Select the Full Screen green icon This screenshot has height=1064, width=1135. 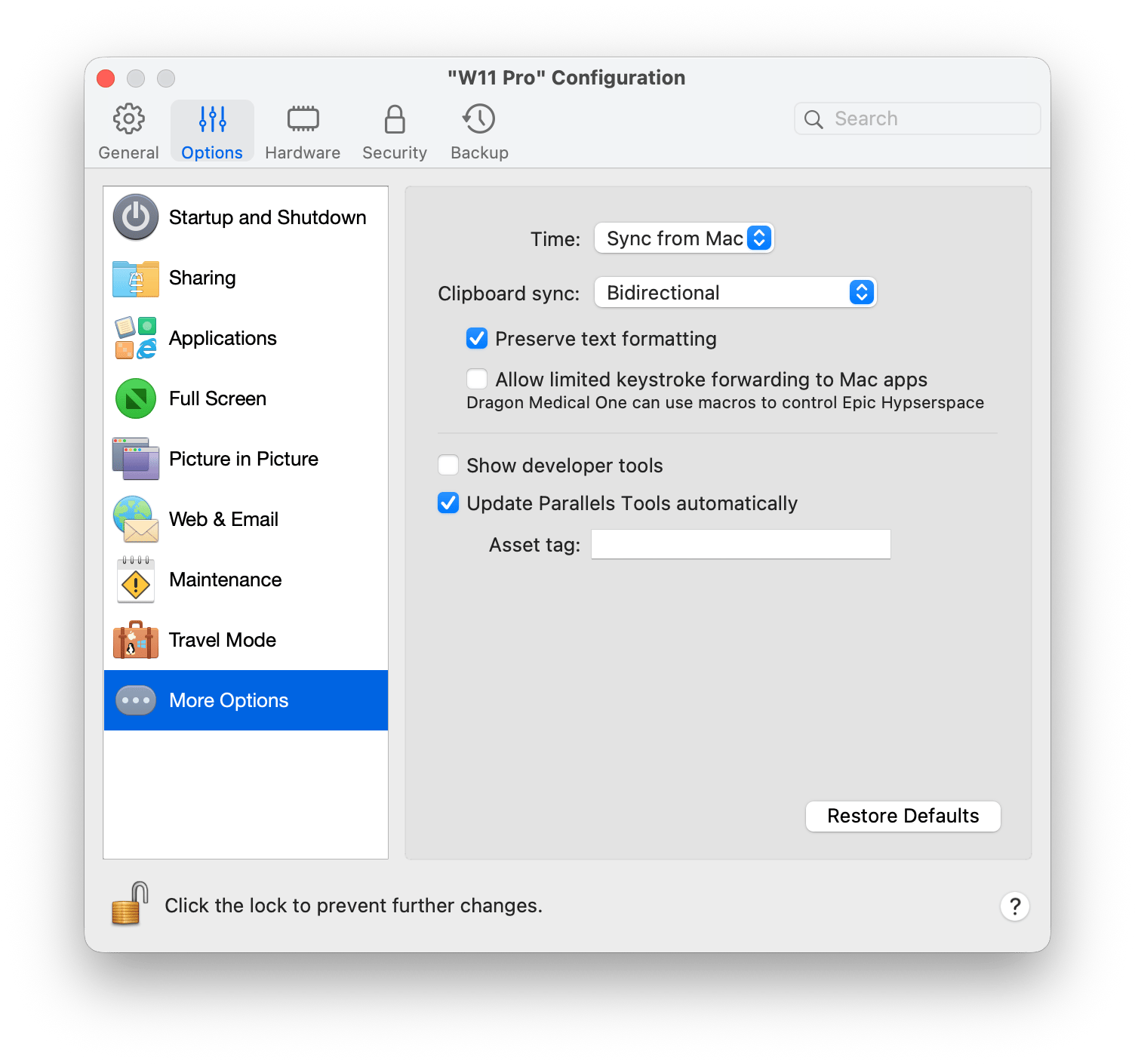point(136,398)
